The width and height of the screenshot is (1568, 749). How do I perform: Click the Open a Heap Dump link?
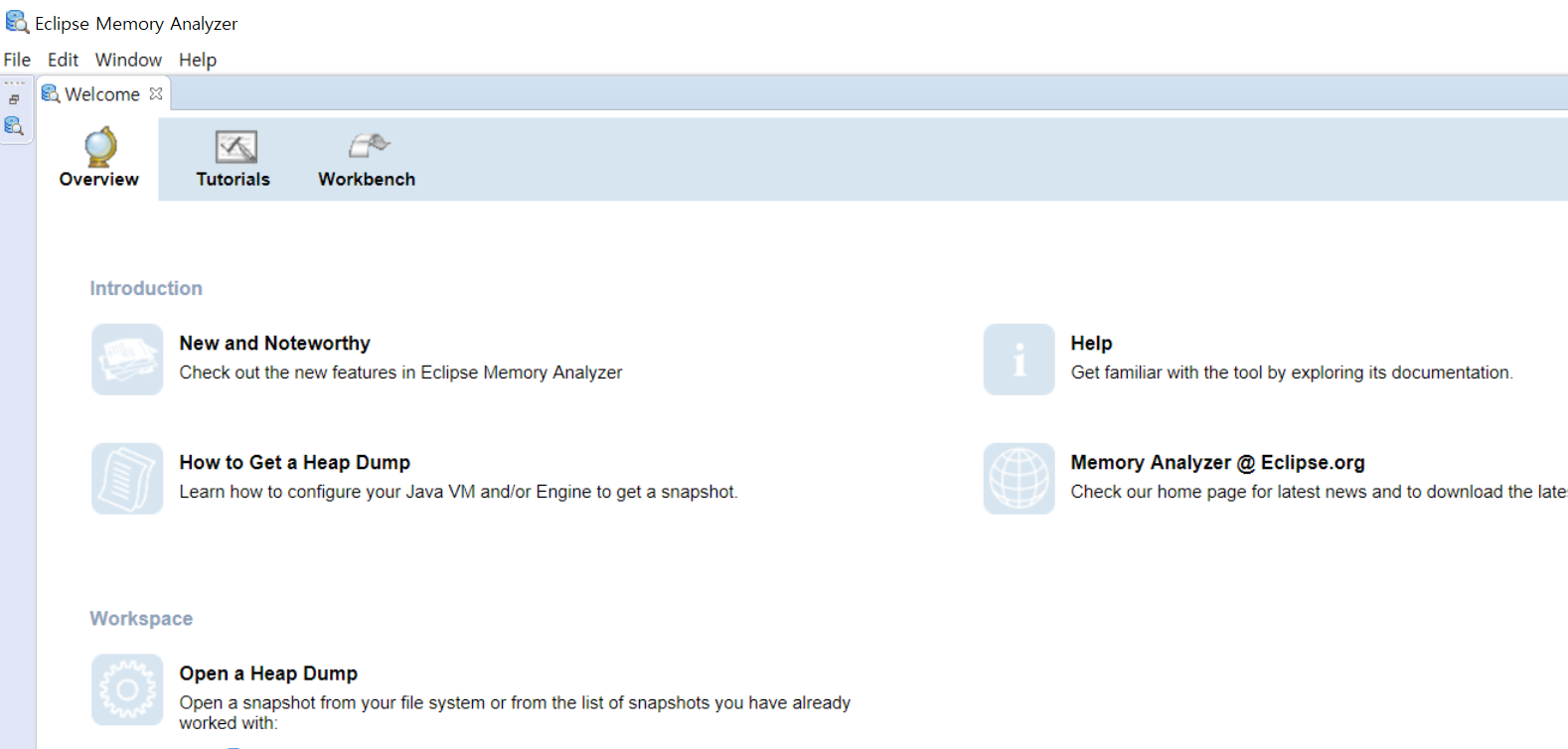[x=268, y=674]
